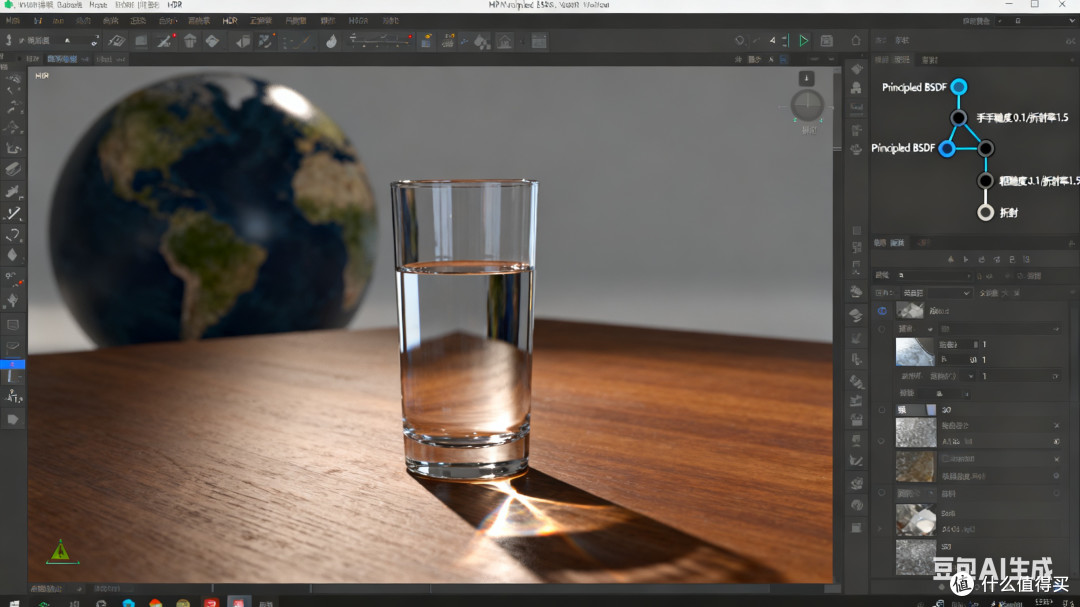The width and height of the screenshot is (1080, 607).
Task: Click the green play button in top toolbar
Action: point(803,41)
